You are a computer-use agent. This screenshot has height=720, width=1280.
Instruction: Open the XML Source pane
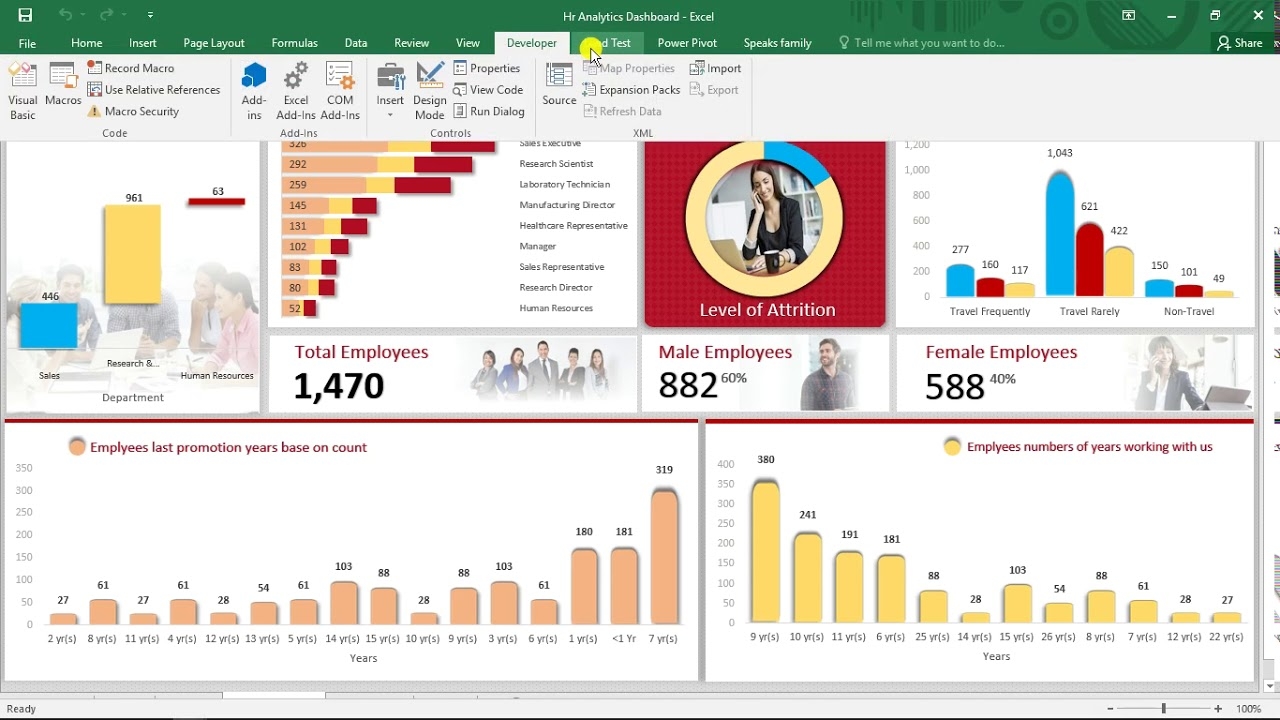click(x=559, y=85)
